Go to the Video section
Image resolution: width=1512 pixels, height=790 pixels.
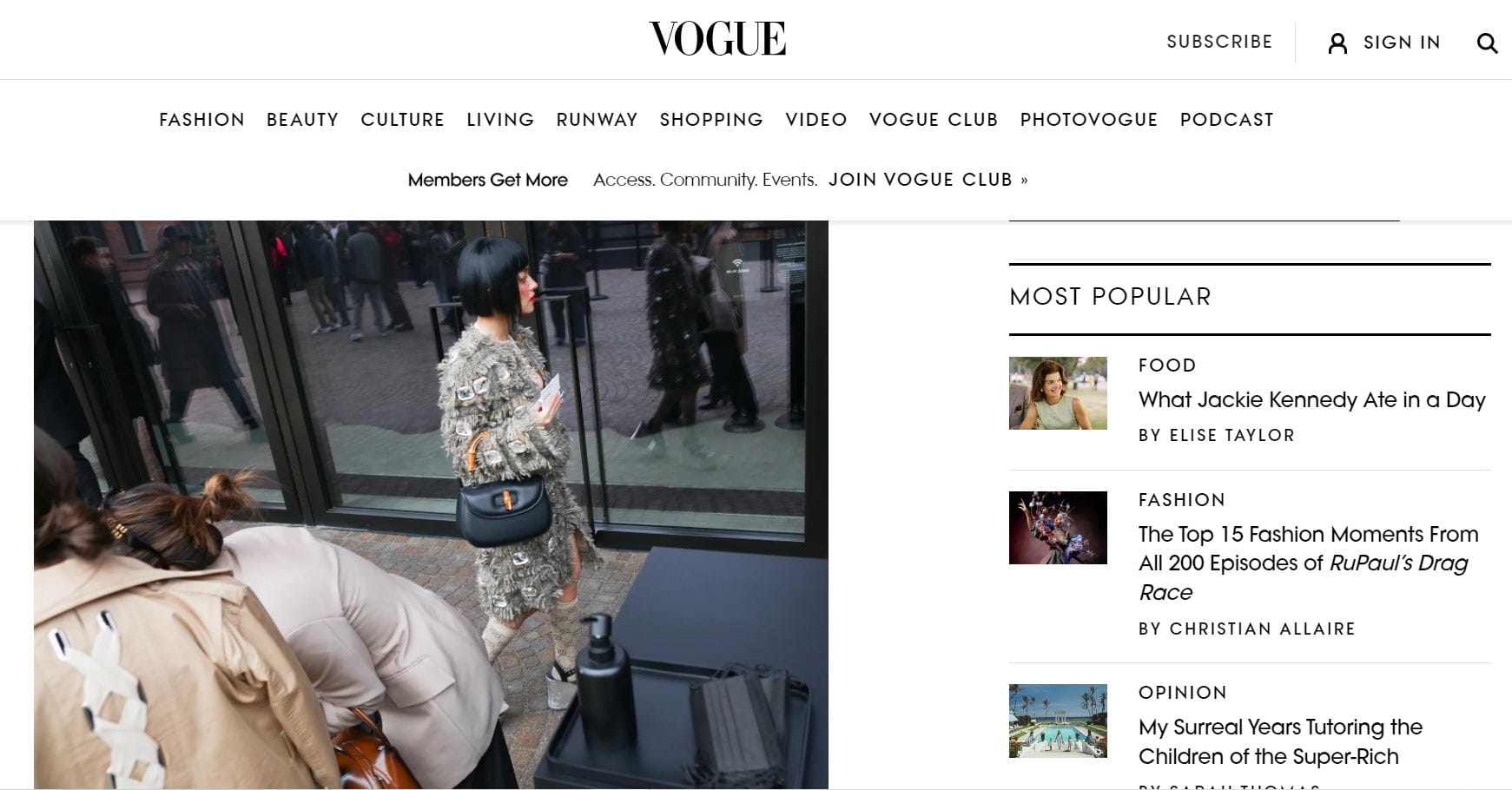point(816,120)
